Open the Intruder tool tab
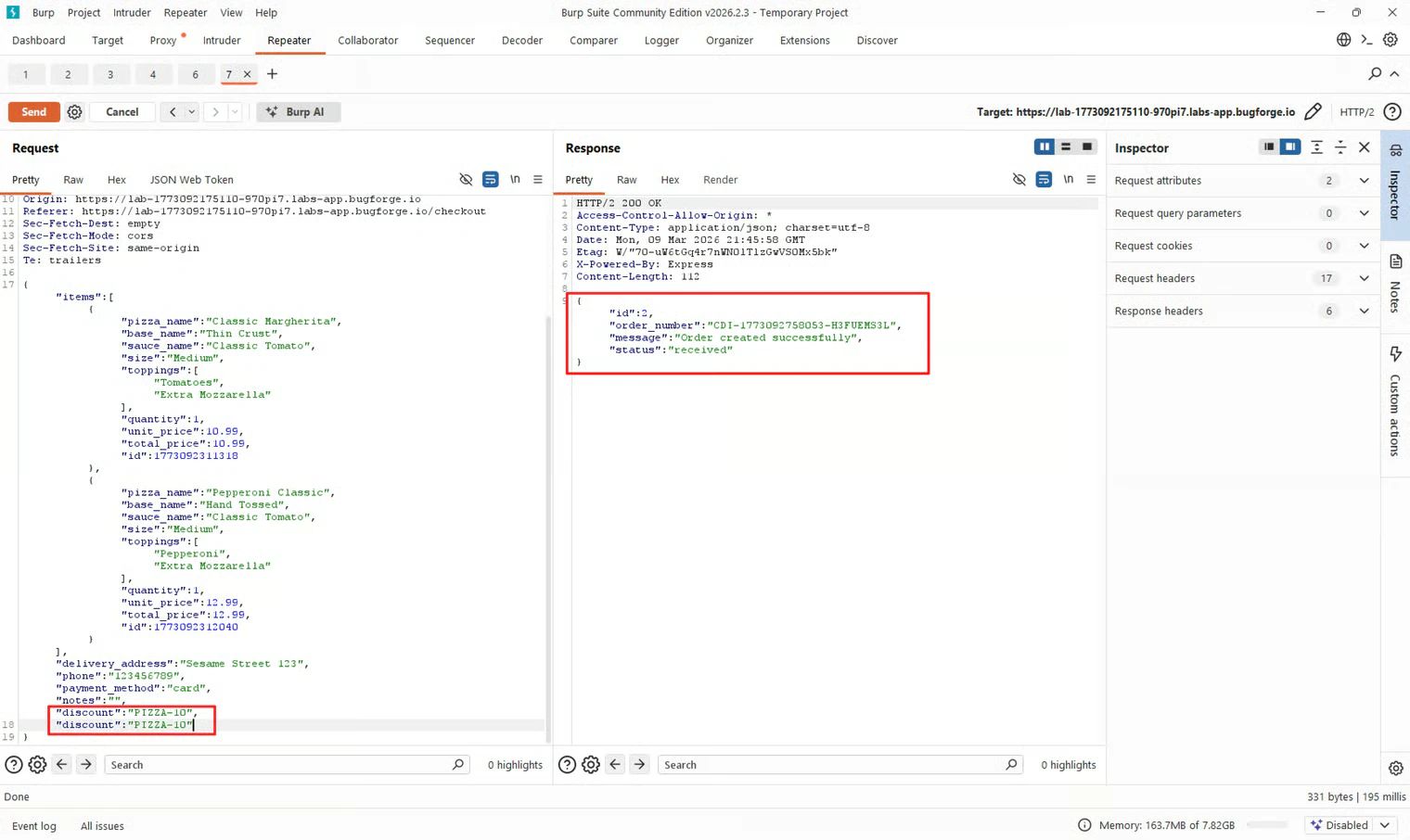Viewport: 1410px width, 840px height. coord(222,41)
